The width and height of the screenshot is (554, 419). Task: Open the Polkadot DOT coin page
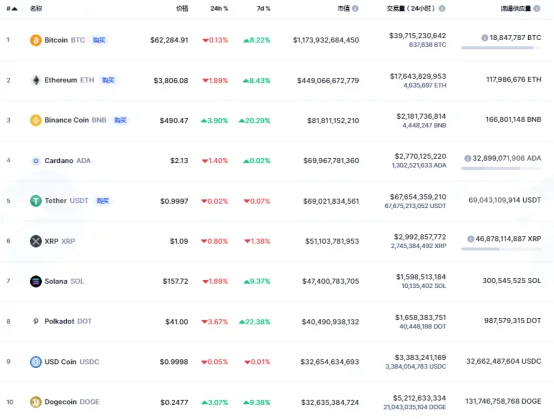click(x=68, y=321)
